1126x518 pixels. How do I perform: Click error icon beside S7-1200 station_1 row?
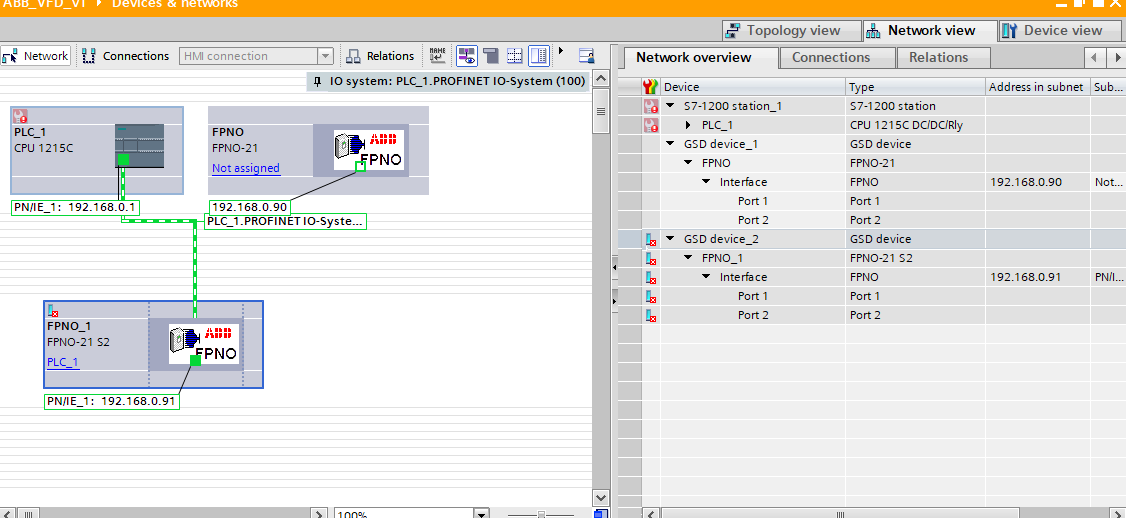(x=651, y=106)
